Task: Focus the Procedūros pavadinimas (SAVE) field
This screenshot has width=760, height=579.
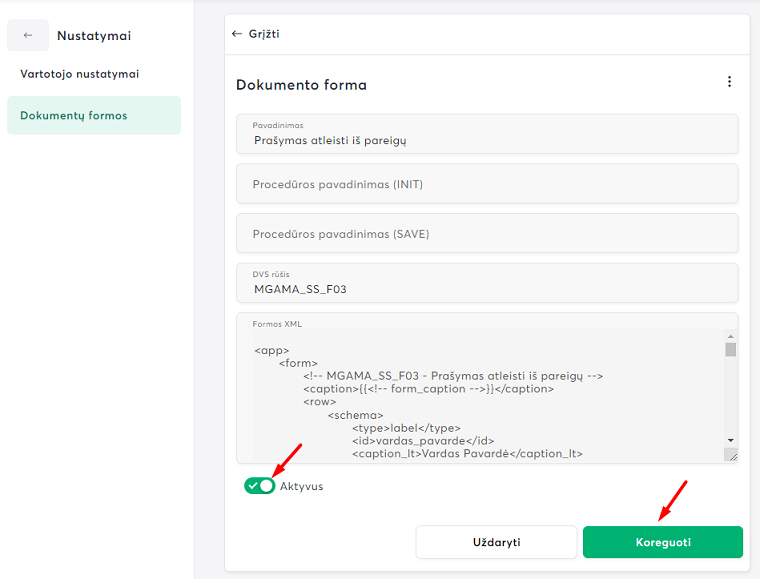Action: [x=487, y=234]
